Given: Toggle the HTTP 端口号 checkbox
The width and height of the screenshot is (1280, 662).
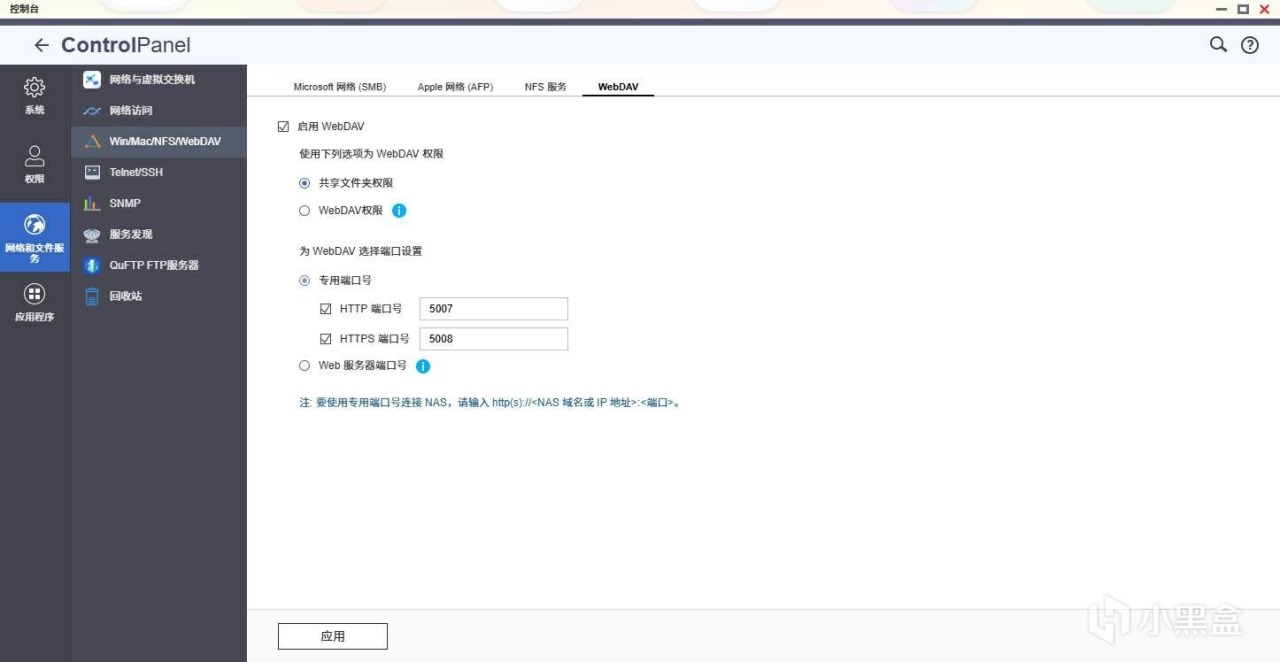Looking at the screenshot, I should click(326, 309).
